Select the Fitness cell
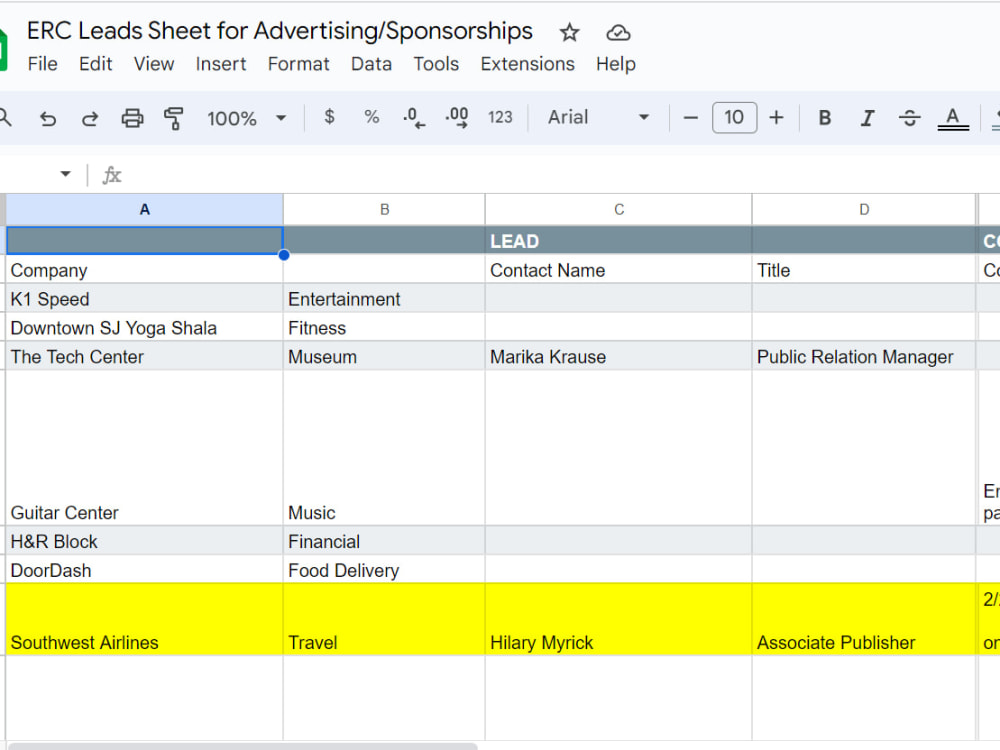 [384, 327]
